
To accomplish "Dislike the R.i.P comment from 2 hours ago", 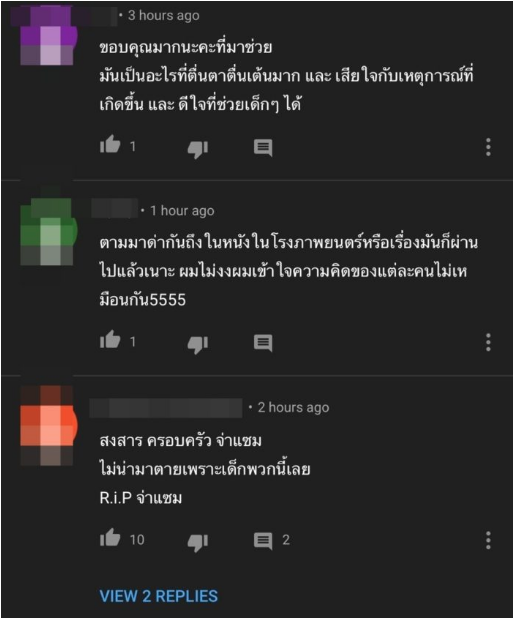I will click(x=197, y=542).
